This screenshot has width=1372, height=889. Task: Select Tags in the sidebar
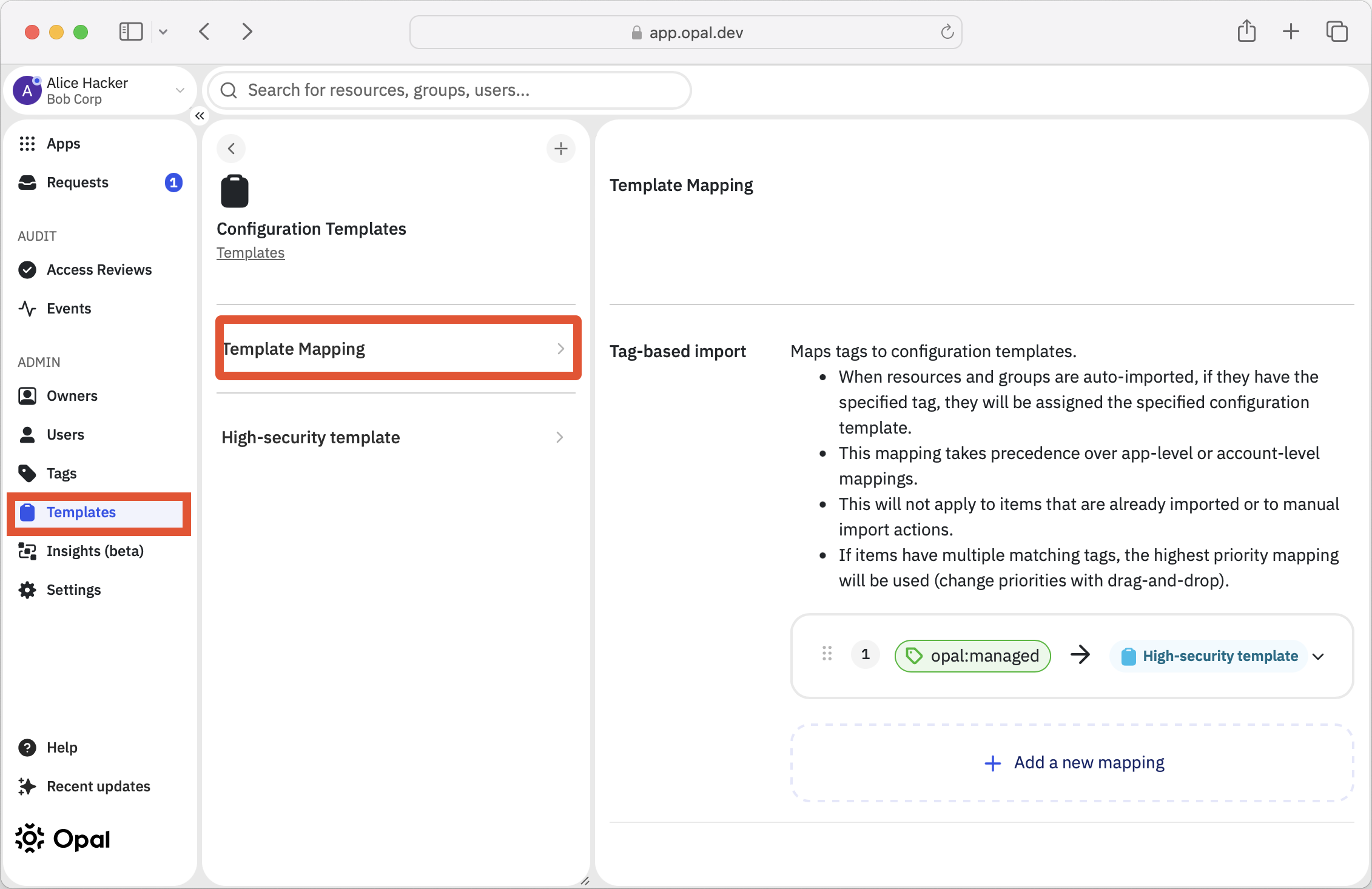(99, 474)
